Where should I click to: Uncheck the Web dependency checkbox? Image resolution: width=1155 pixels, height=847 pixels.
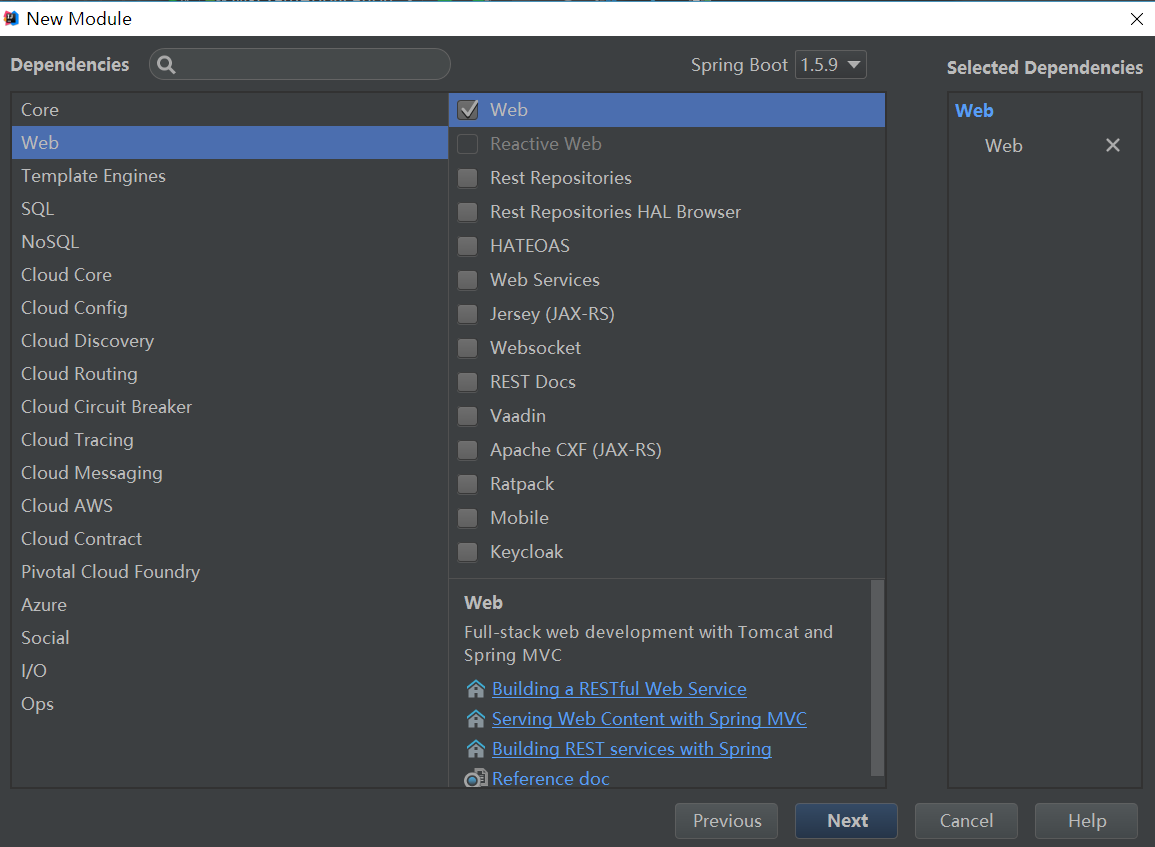click(x=468, y=110)
